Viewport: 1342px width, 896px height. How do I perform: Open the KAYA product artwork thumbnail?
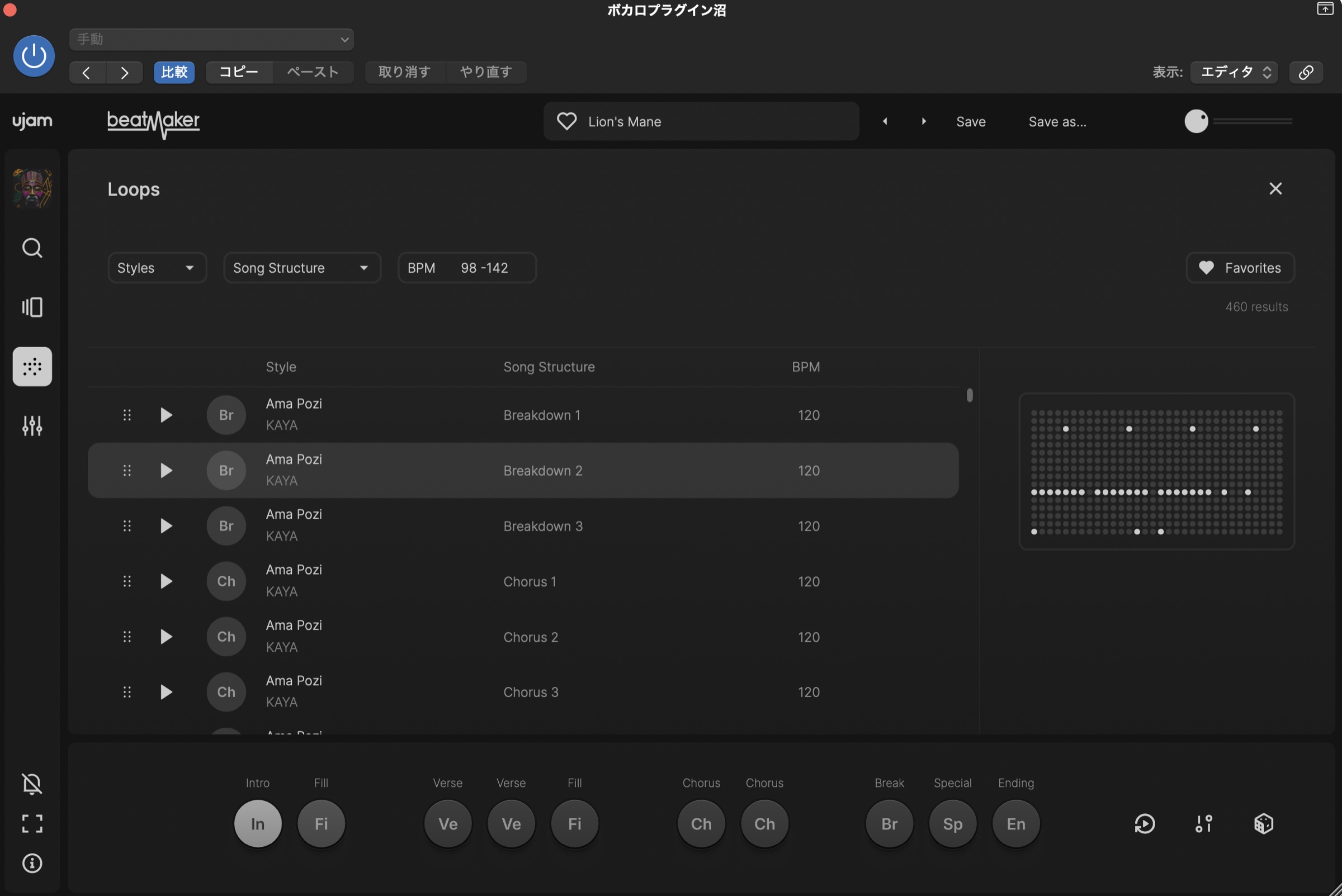point(32,188)
